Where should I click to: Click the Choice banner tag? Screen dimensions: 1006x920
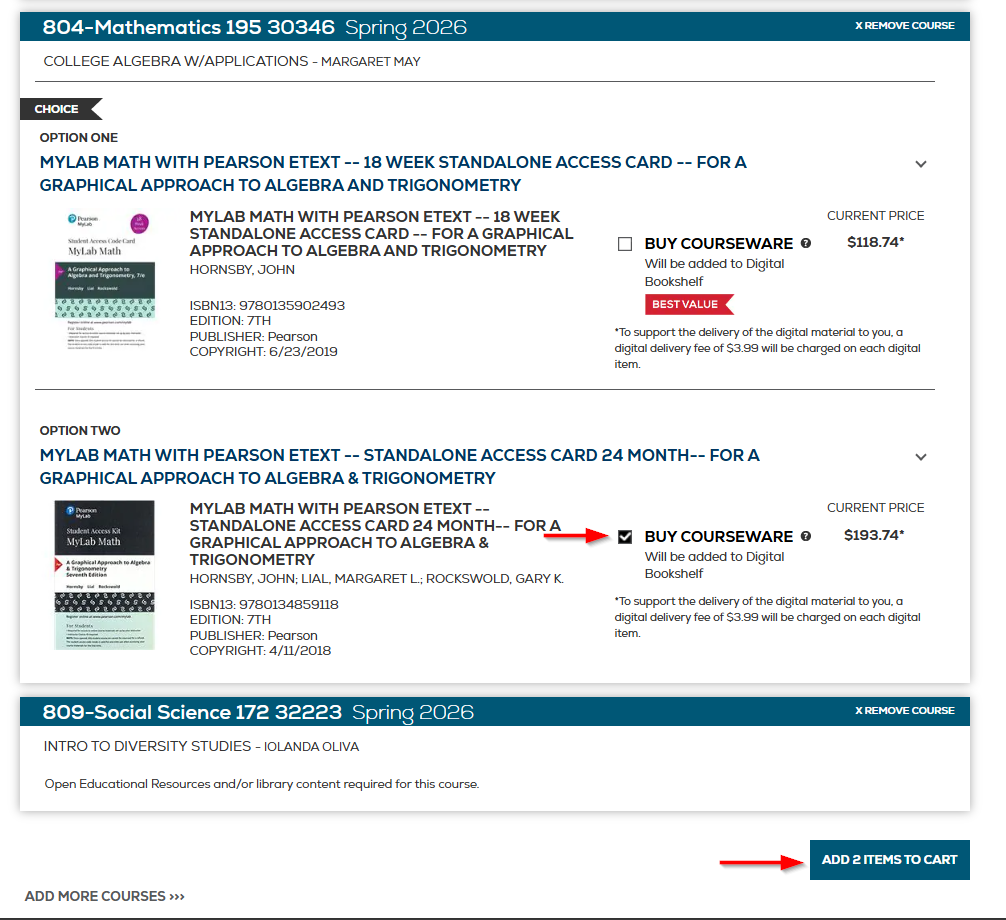coord(58,109)
